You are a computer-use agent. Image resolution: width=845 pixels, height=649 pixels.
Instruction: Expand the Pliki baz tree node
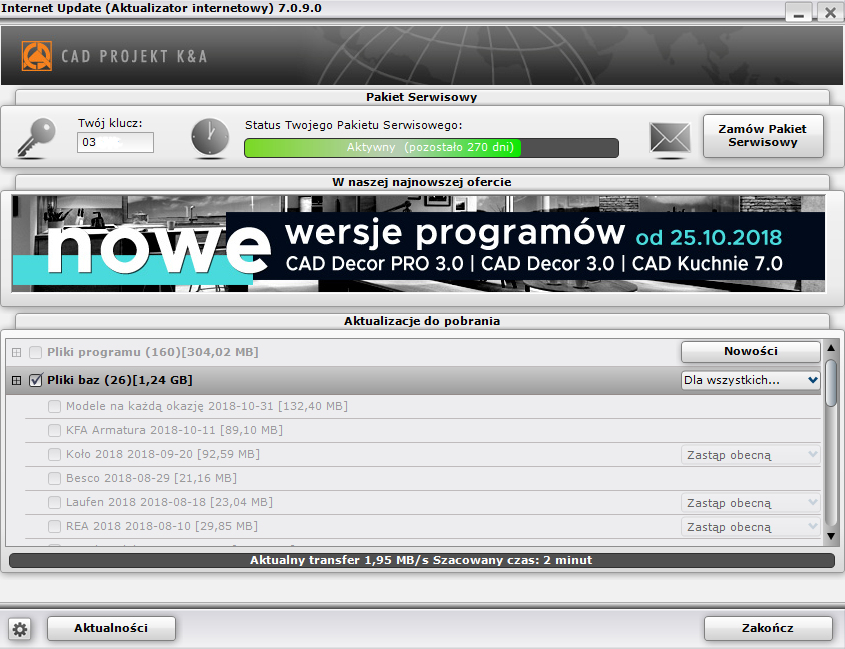17,381
